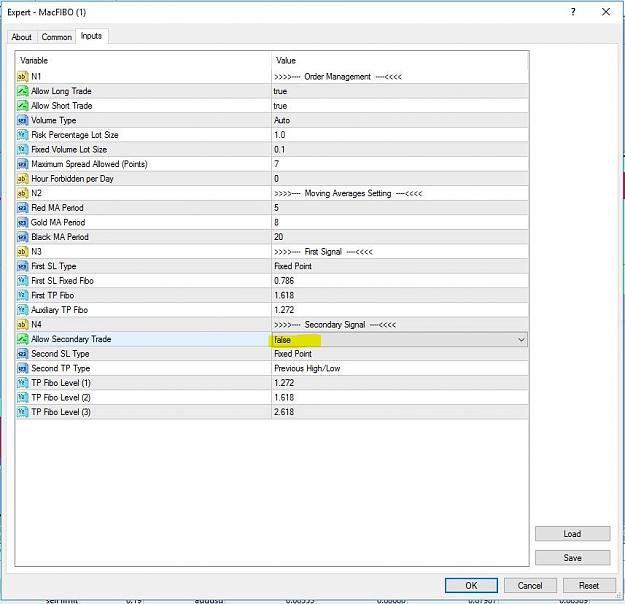Click the icon next to Allow Long Trade
This screenshot has width=625, height=604.
[22, 91]
